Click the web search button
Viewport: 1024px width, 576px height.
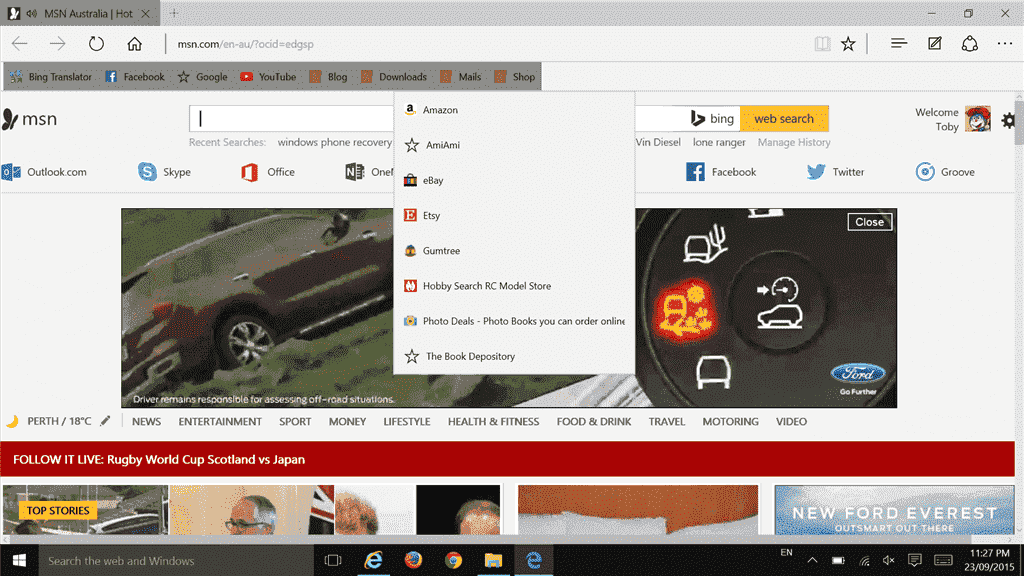click(x=784, y=119)
